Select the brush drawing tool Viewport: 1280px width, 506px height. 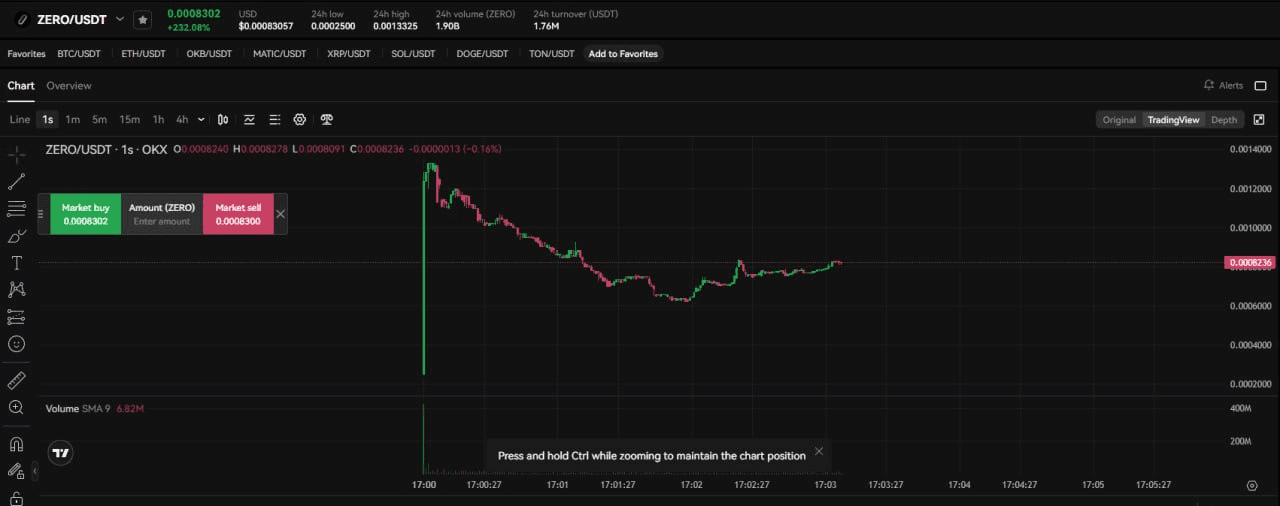click(x=16, y=236)
